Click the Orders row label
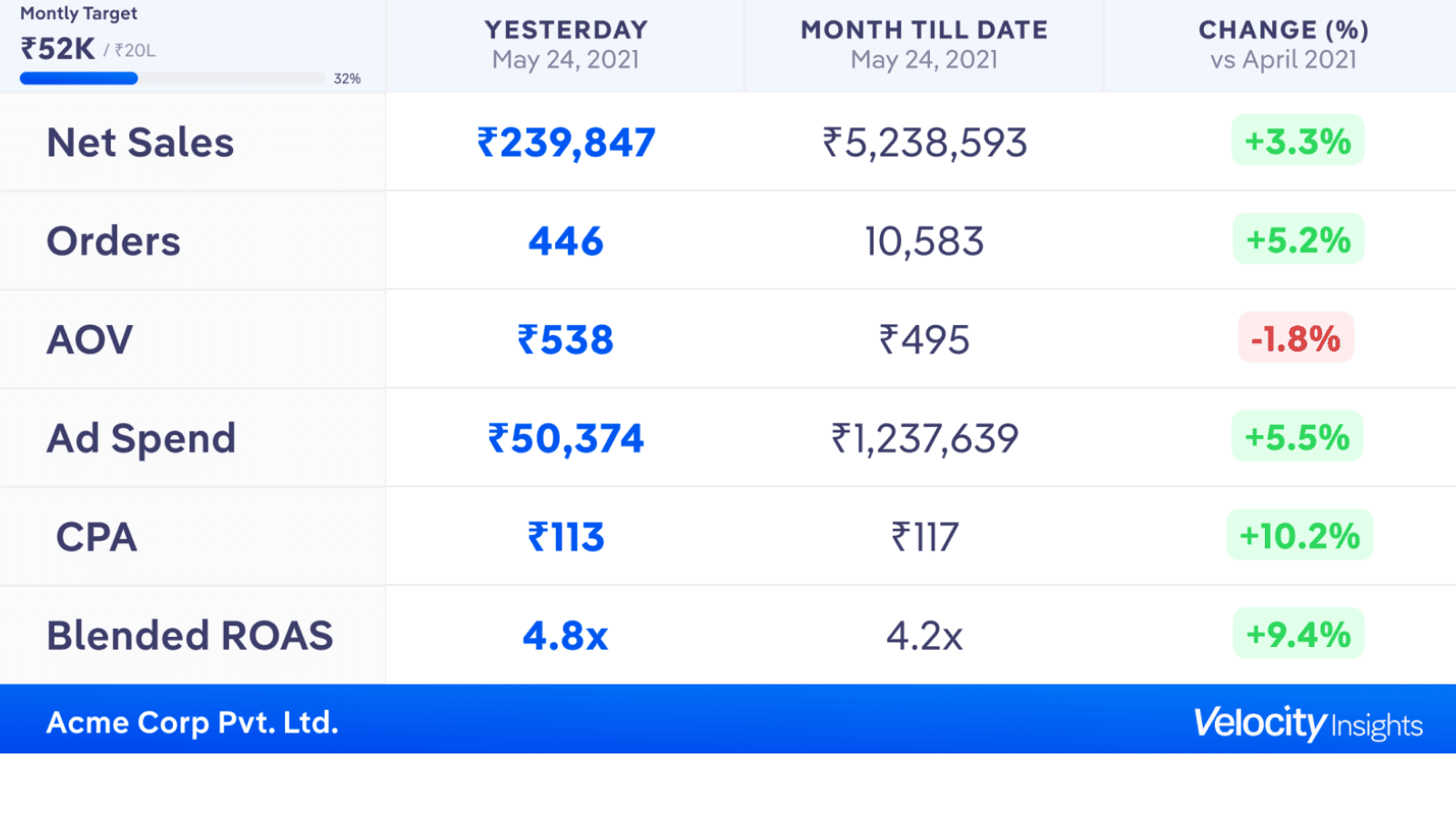Image resolution: width=1456 pixels, height=819 pixels. 114,241
